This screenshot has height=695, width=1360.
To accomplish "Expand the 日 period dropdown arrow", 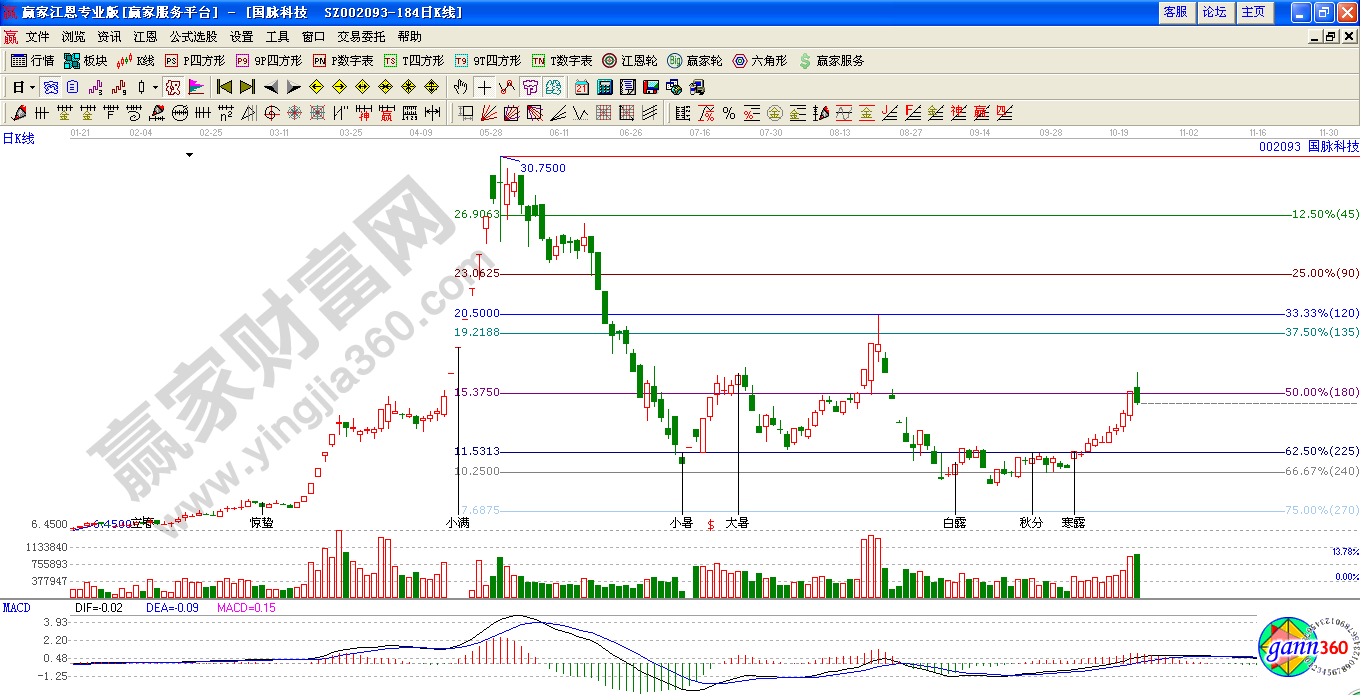I will coord(31,88).
